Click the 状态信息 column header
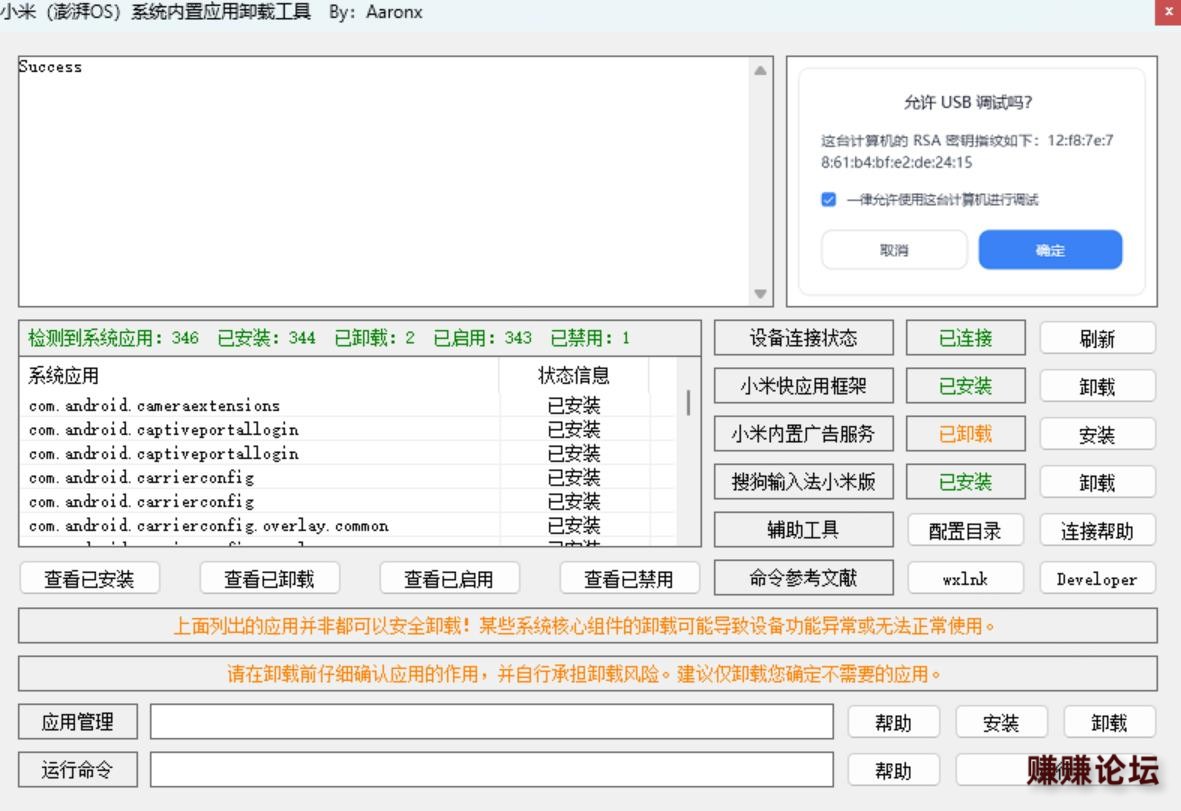The height and width of the screenshot is (811, 1181). pos(573,375)
